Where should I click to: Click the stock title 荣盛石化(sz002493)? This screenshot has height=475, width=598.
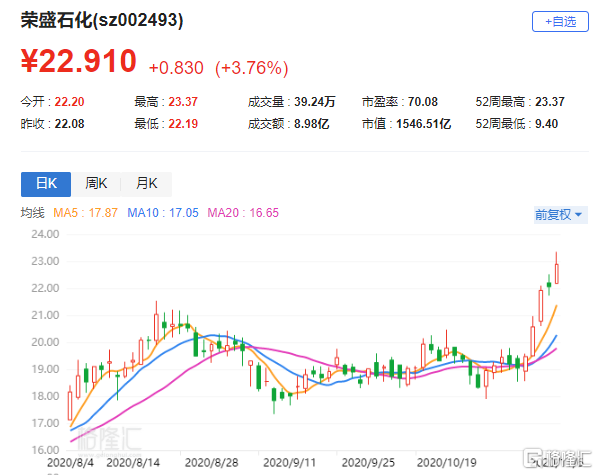pyautogui.click(x=102, y=20)
